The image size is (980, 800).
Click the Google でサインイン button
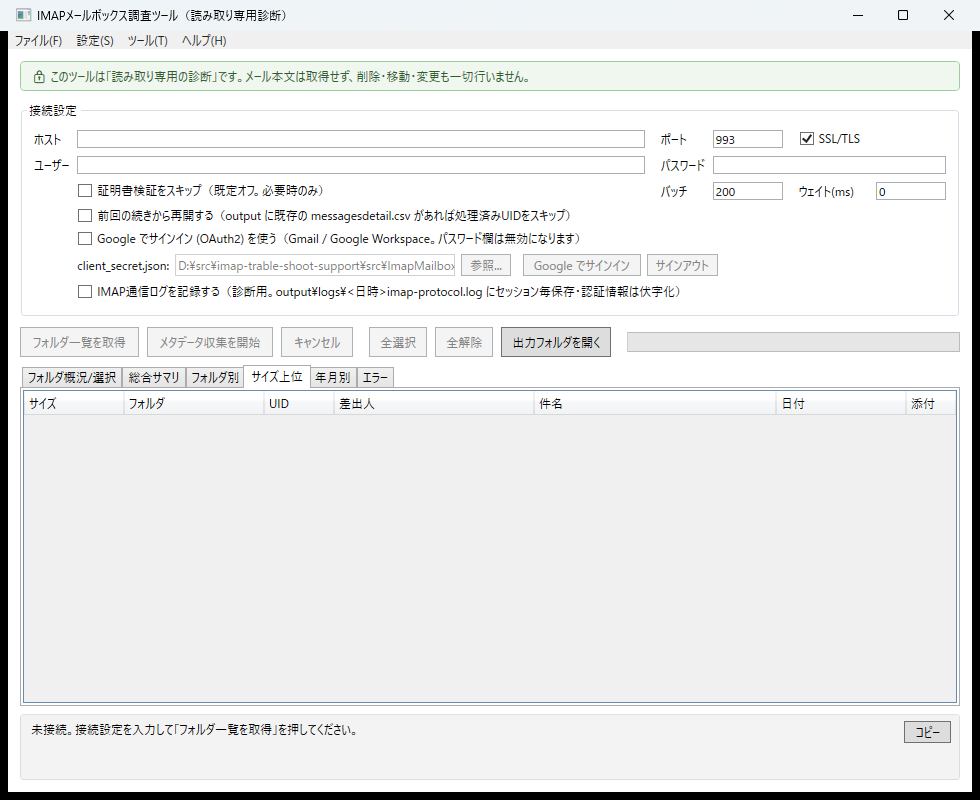click(x=581, y=266)
